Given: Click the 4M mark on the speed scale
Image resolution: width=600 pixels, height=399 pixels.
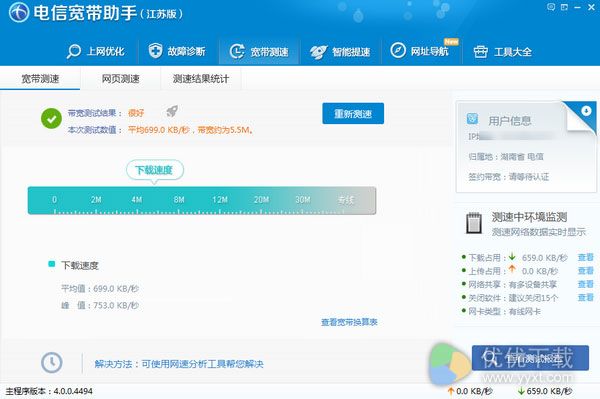Looking at the screenshot, I should click(137, 199).
